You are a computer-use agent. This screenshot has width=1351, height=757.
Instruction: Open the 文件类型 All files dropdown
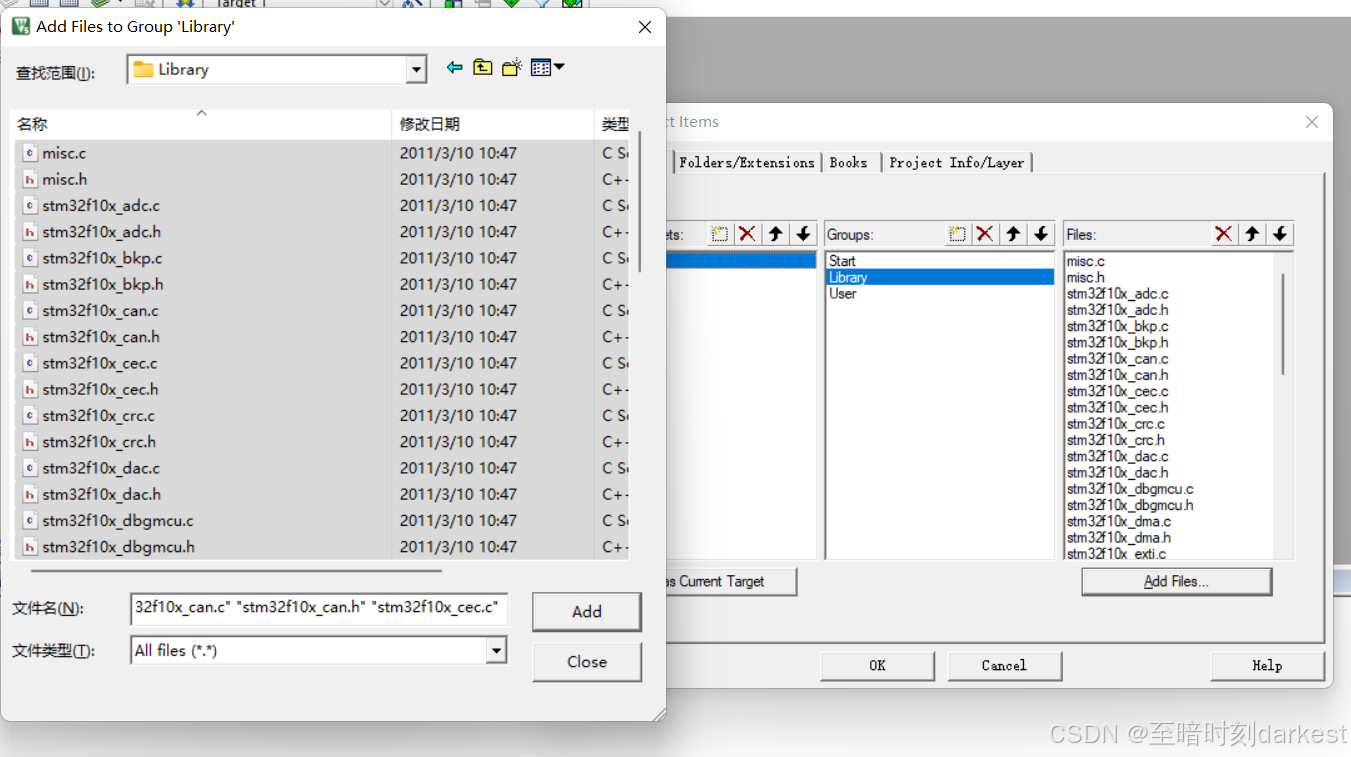tap(496, 651)
